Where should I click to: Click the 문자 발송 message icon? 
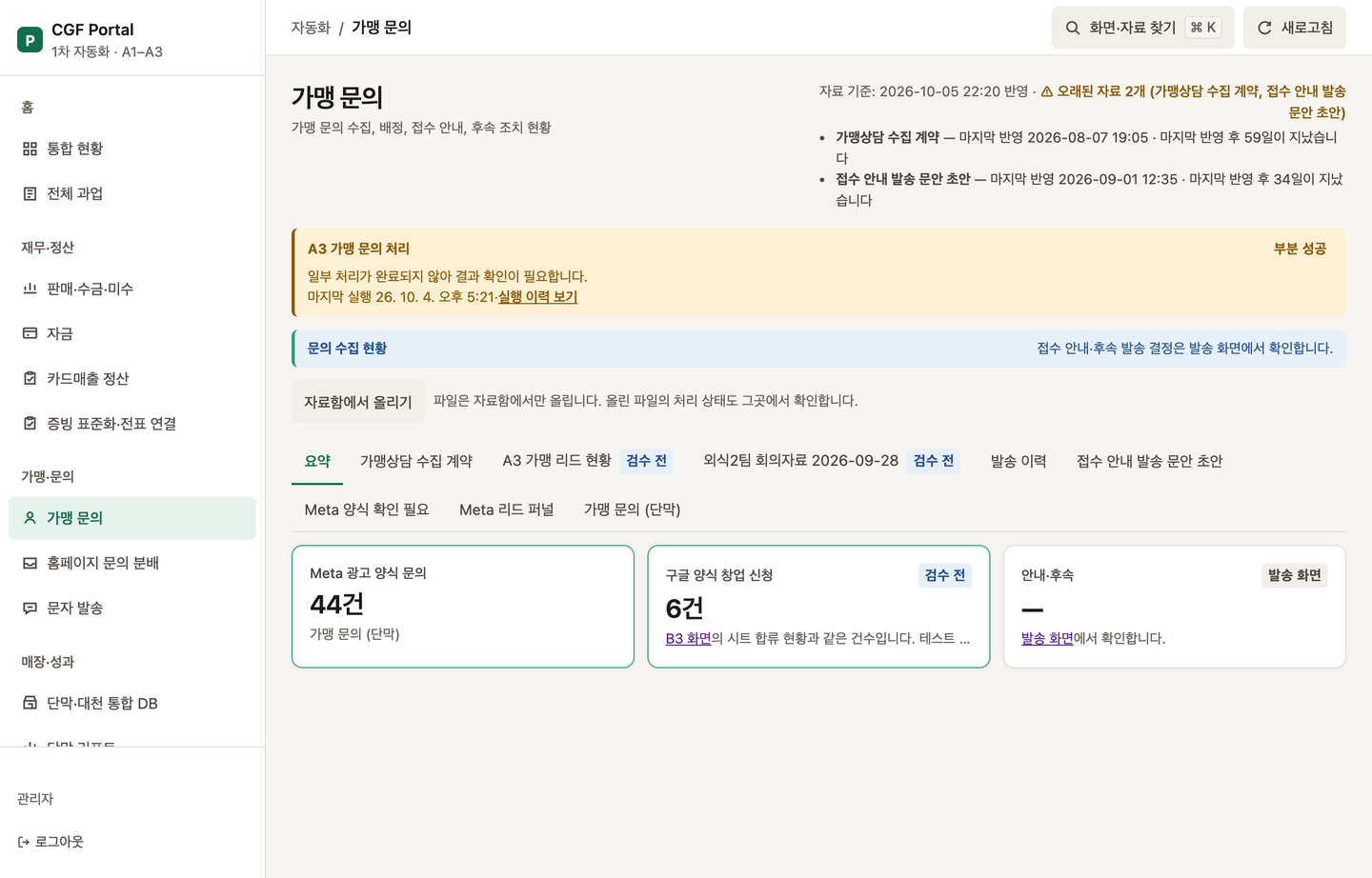coord(30,608)
